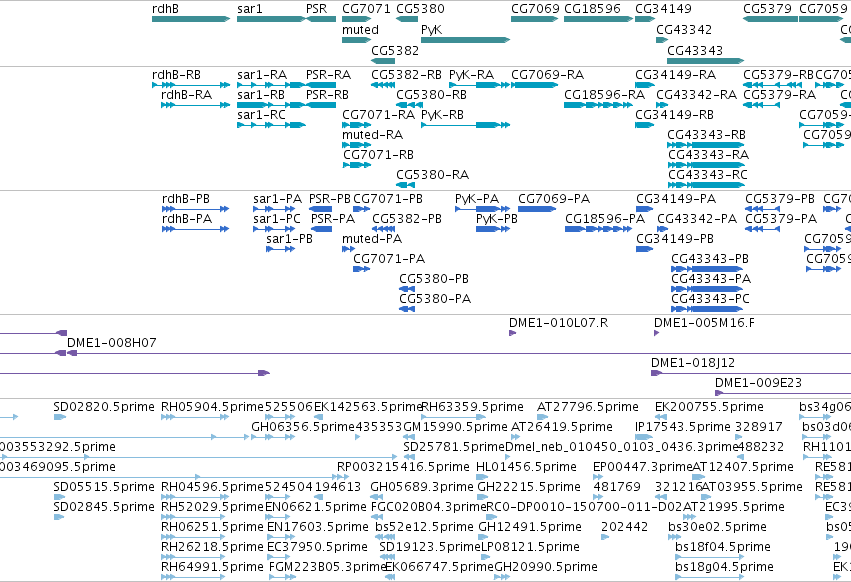Click the CG7069-PA protein label
Screen dimensions: 851x582
(x=554, y=199)
